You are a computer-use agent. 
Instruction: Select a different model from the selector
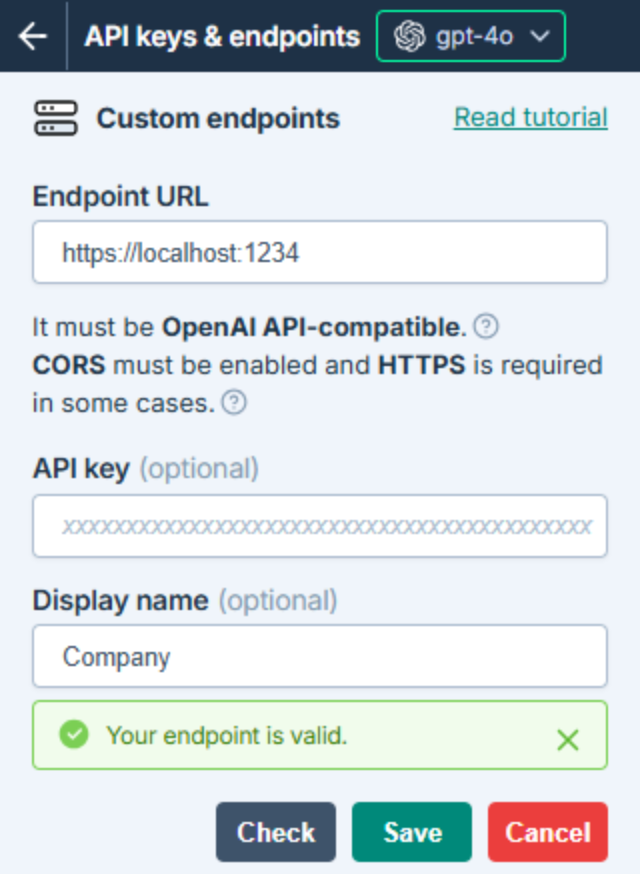click(470, 35)
